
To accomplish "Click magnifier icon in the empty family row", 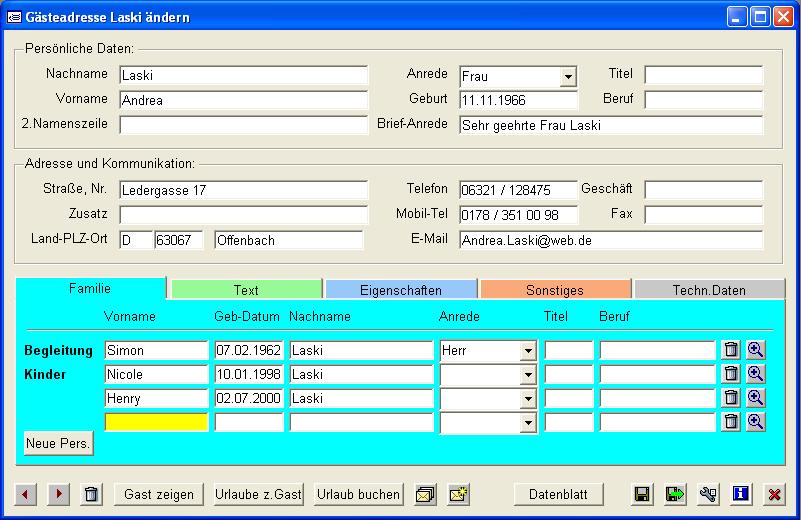I will click(x=756, y=422).
